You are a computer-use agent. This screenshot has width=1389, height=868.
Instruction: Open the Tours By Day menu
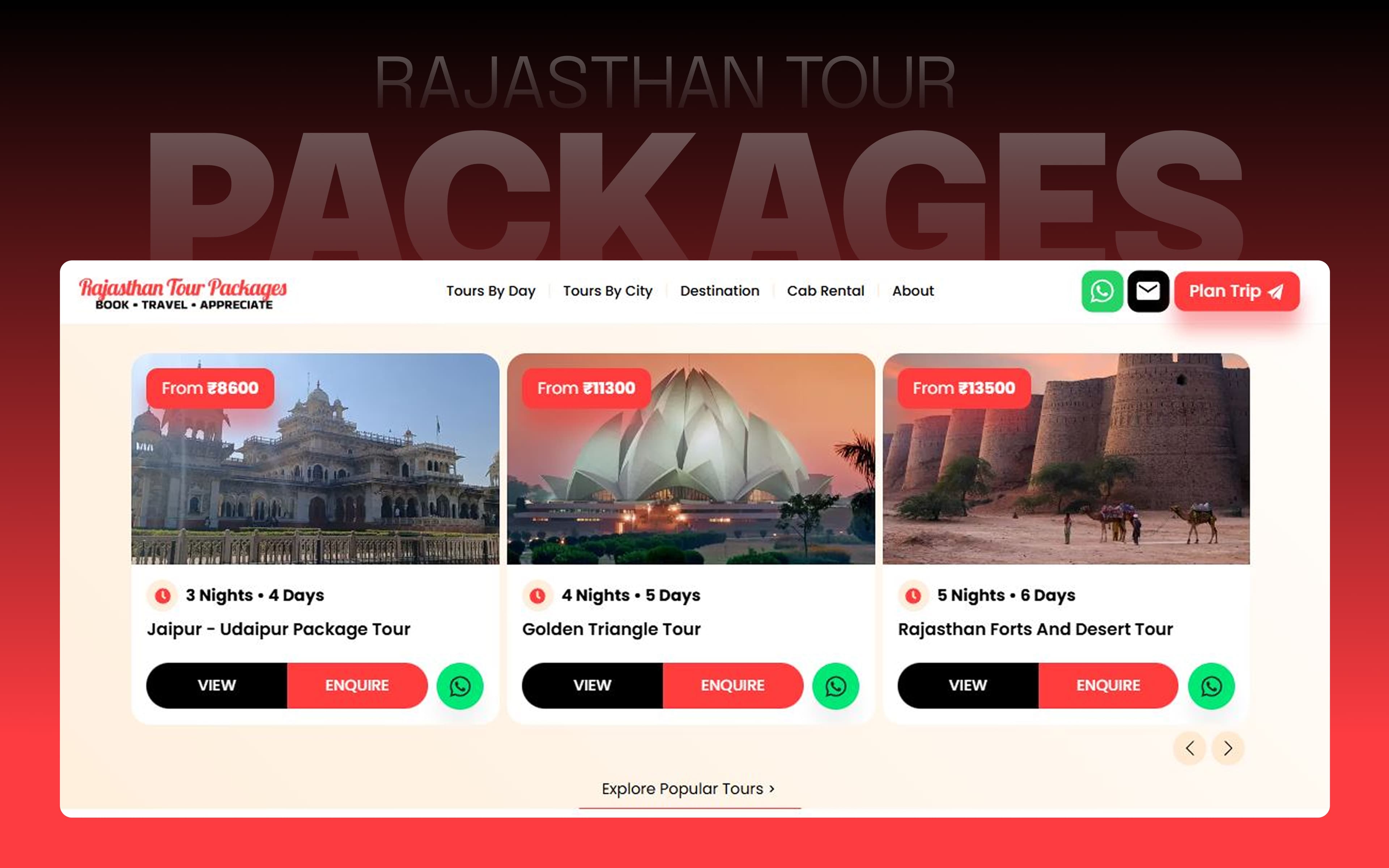[x=491, y=291]
